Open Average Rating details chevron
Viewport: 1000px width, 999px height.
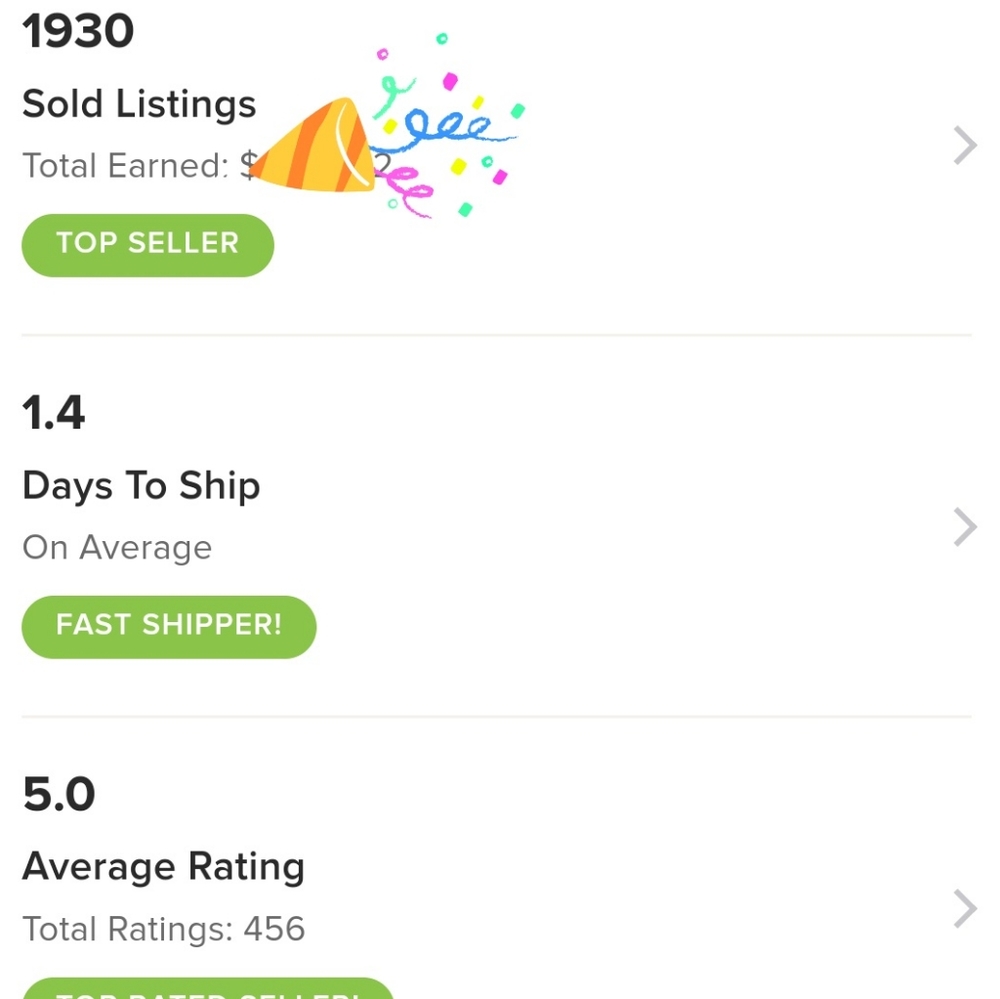coord(964,909)
